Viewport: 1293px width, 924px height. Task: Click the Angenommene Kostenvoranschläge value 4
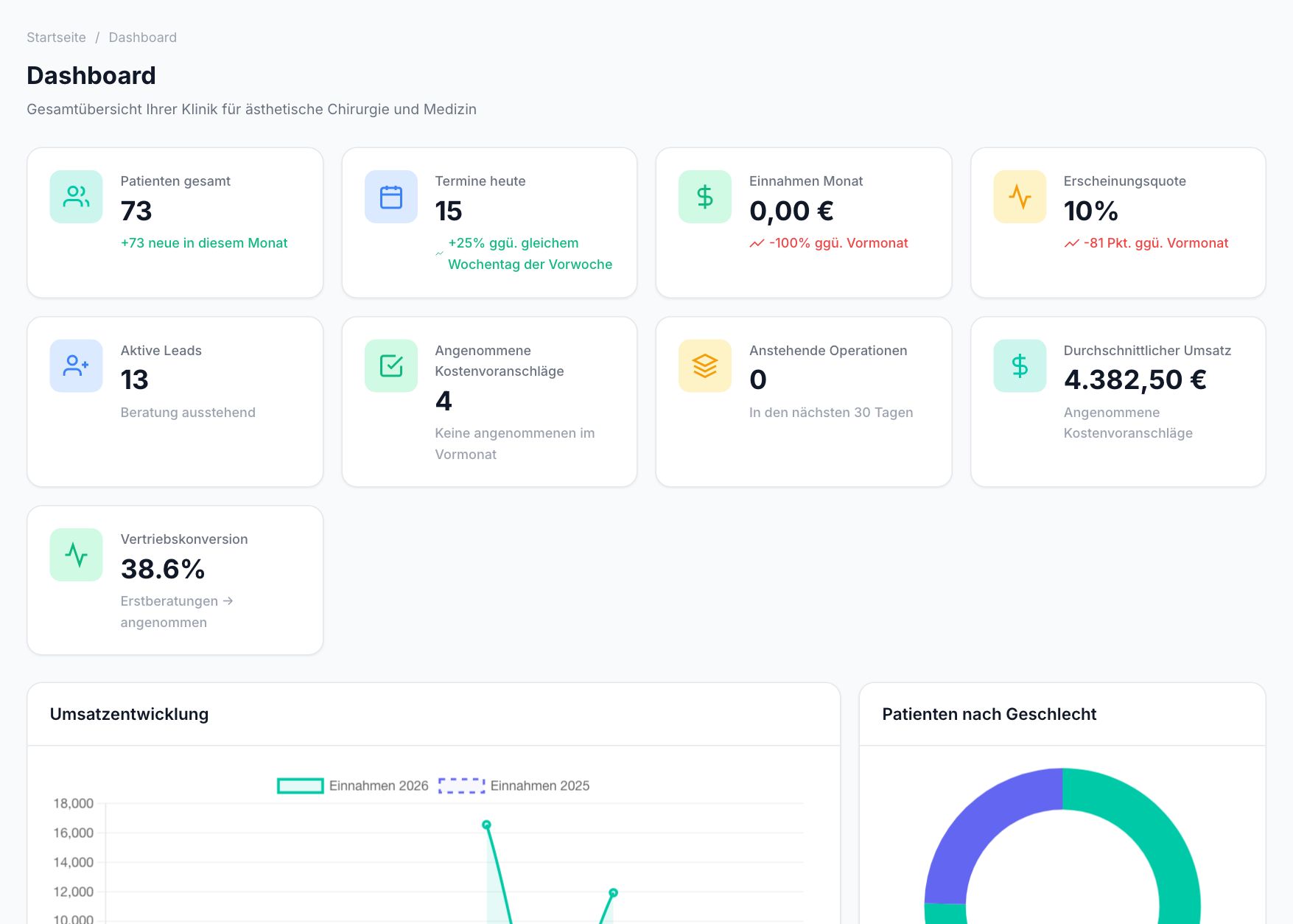pos(444,402)
